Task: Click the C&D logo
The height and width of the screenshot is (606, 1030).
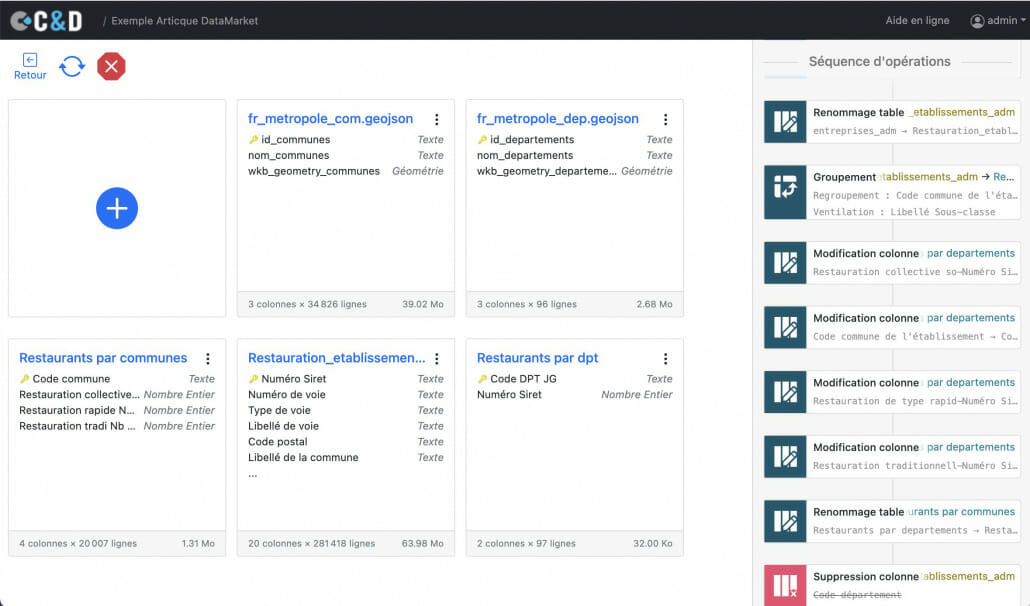Action: 46,21
